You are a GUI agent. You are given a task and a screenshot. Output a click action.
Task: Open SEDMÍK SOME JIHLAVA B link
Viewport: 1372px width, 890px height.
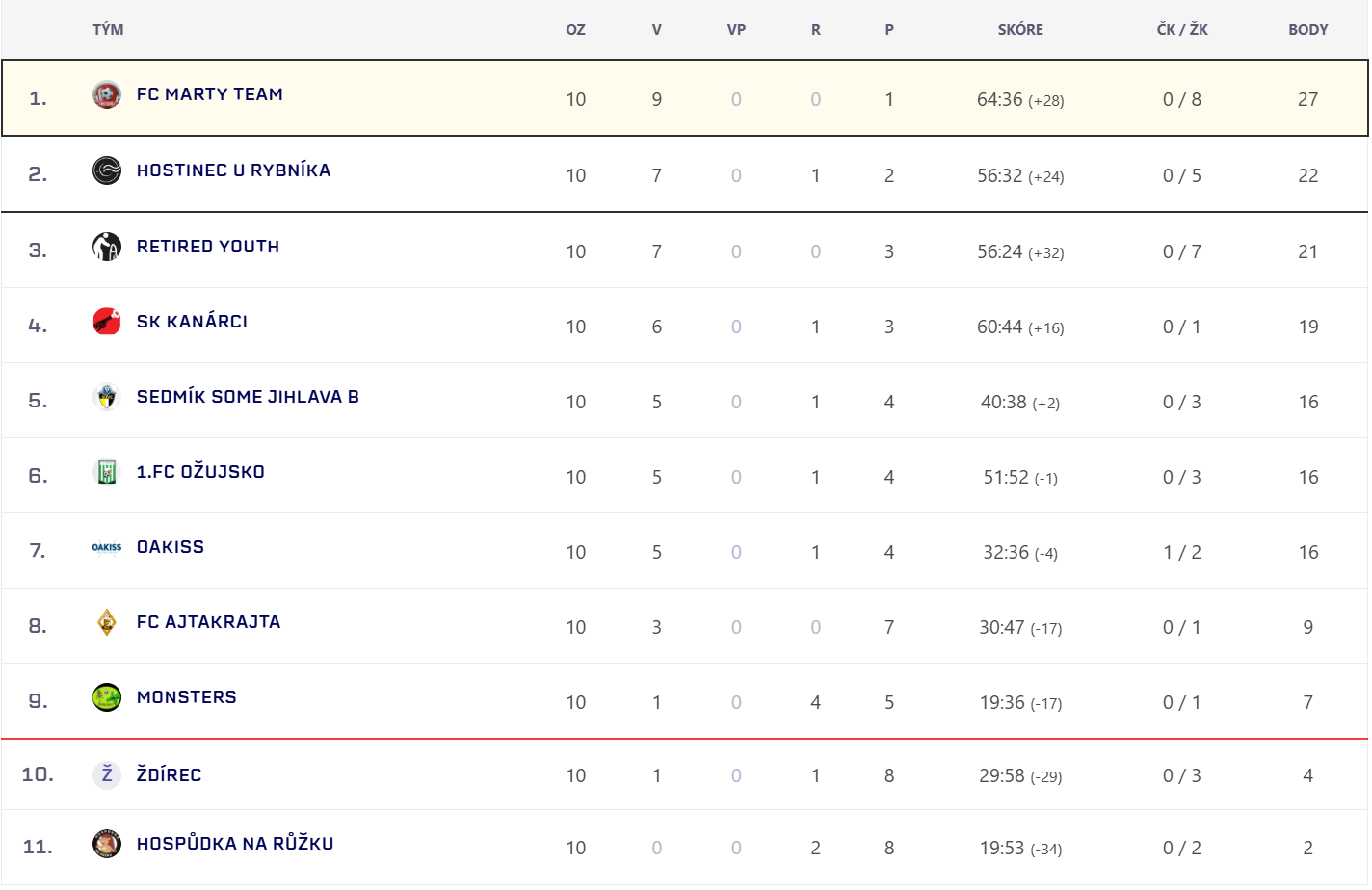click(x=248, y=397)
